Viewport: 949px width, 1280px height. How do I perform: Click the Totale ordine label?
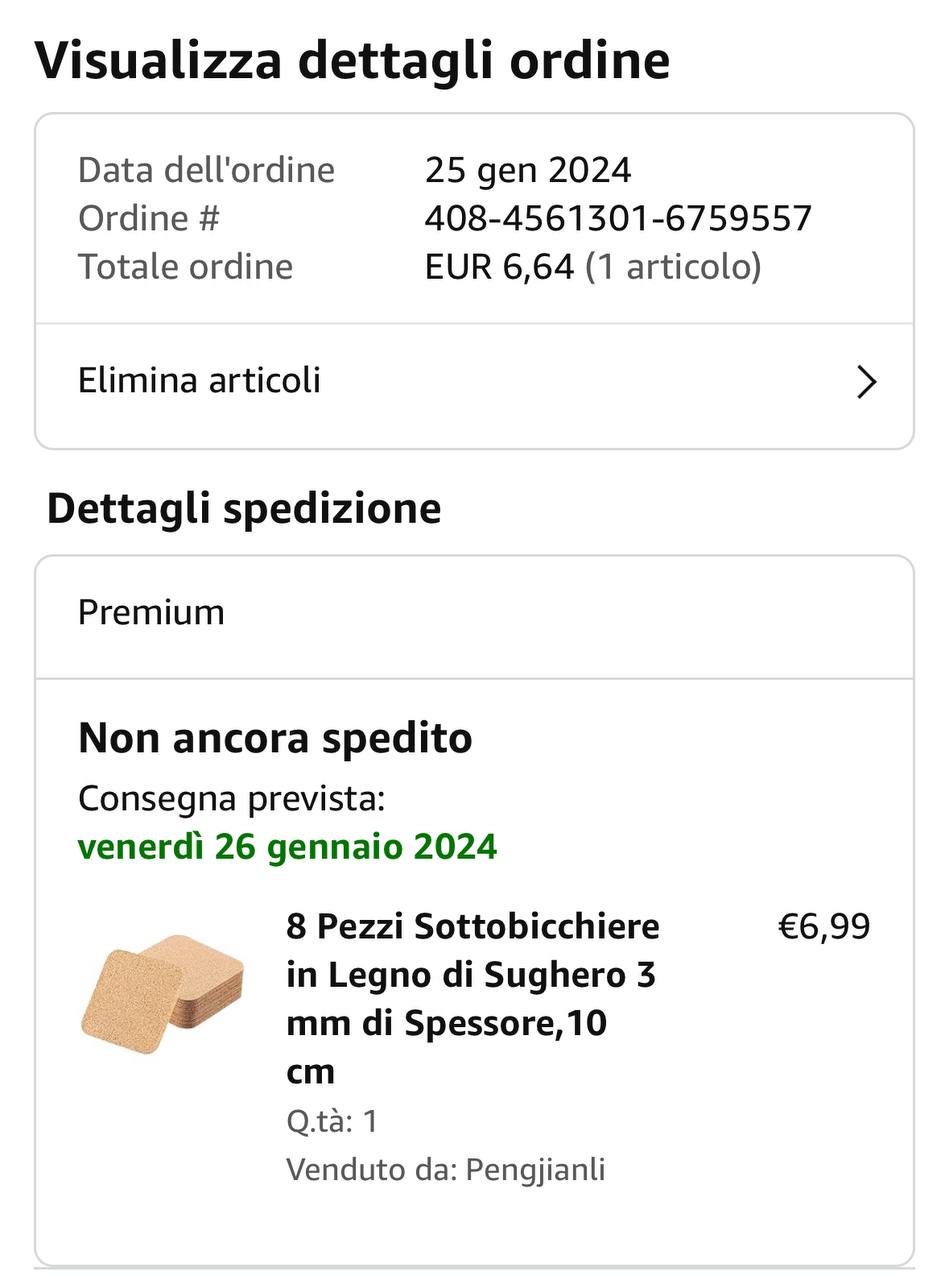(185, 267)
